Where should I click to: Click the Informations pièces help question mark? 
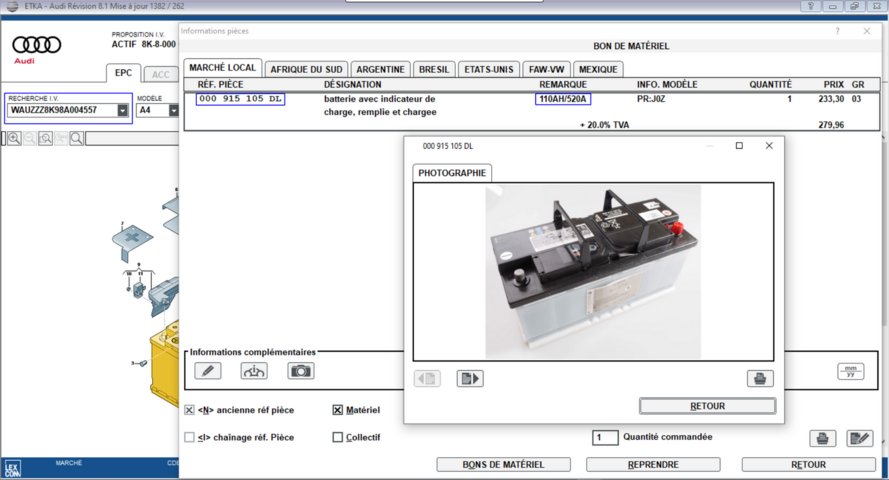point(837,31)
